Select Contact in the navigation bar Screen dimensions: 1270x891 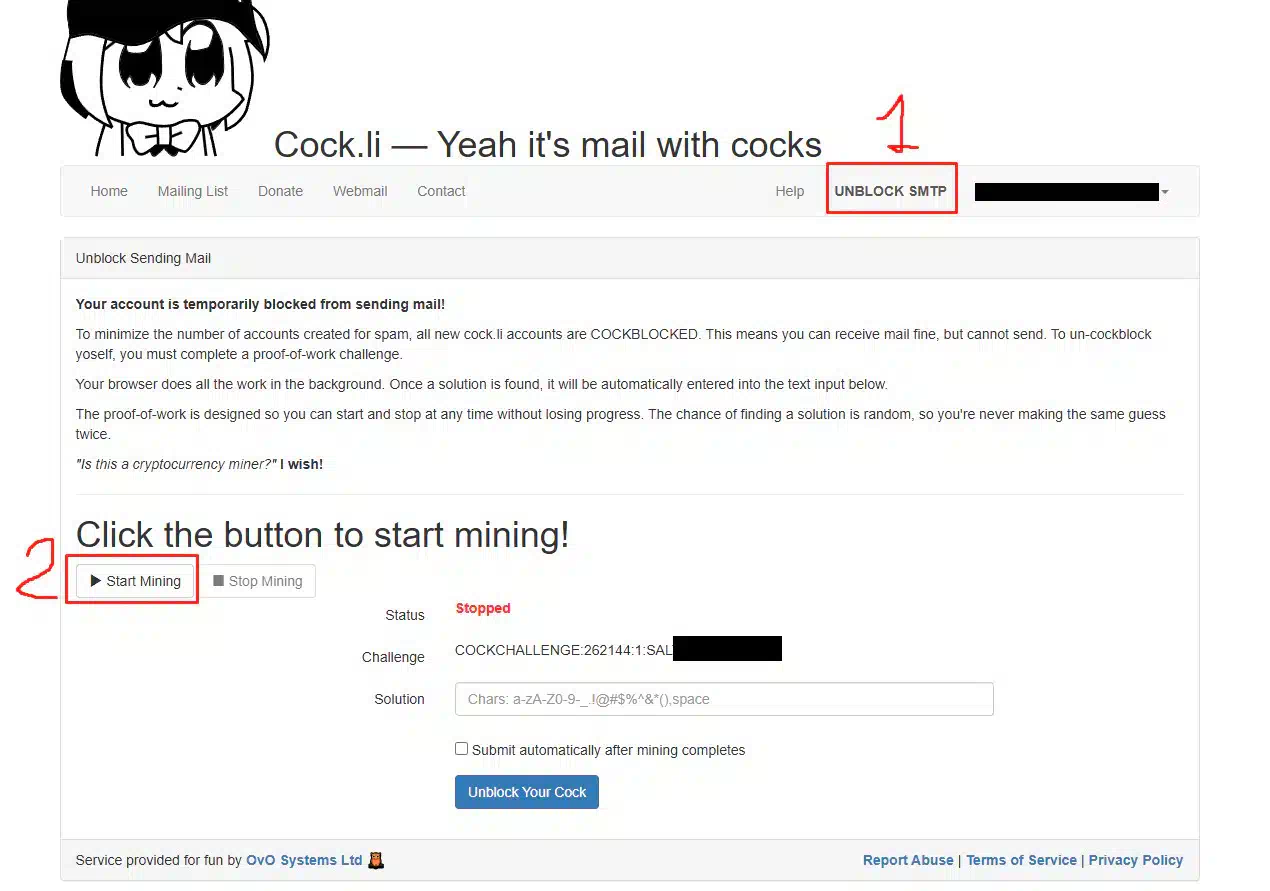coord(441,191)
